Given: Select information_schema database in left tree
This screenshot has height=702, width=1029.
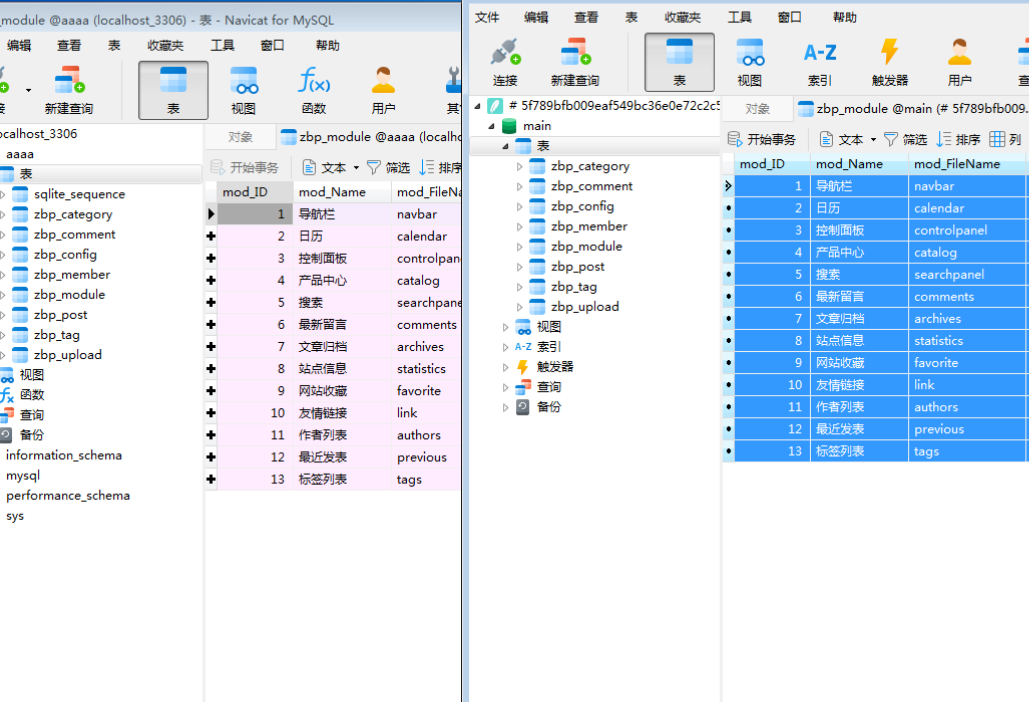Looking at the screenshot, I should (x=64, y=455).
